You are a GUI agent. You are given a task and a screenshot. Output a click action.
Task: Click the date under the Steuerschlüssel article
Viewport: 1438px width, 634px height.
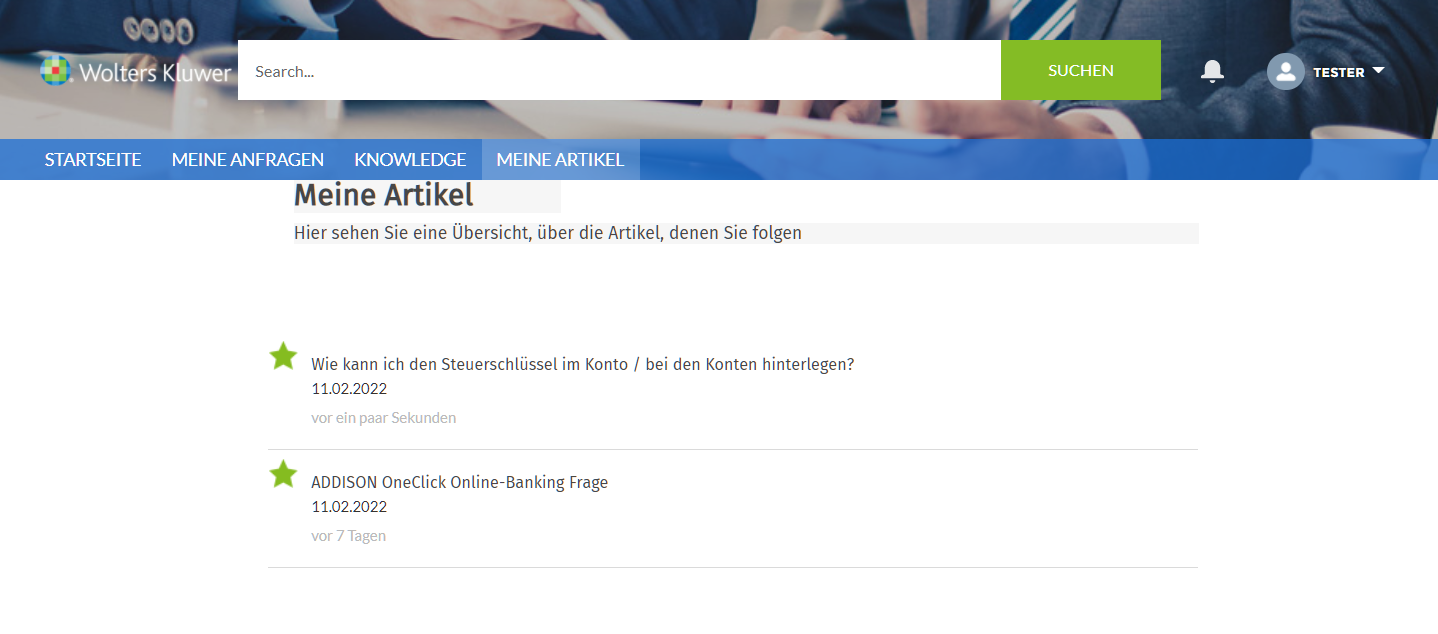(x=349, y=389)
